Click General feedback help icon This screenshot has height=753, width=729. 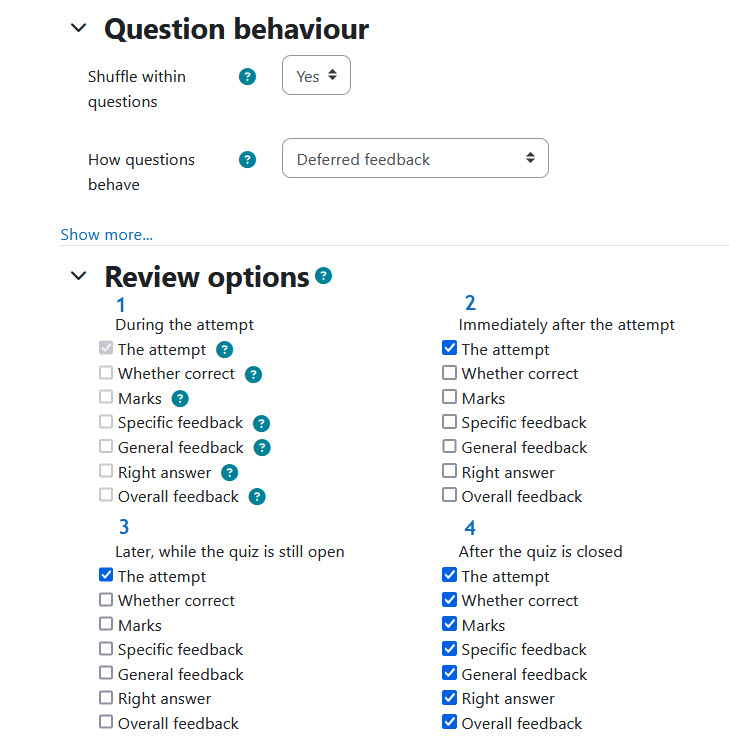pos(262,448)
